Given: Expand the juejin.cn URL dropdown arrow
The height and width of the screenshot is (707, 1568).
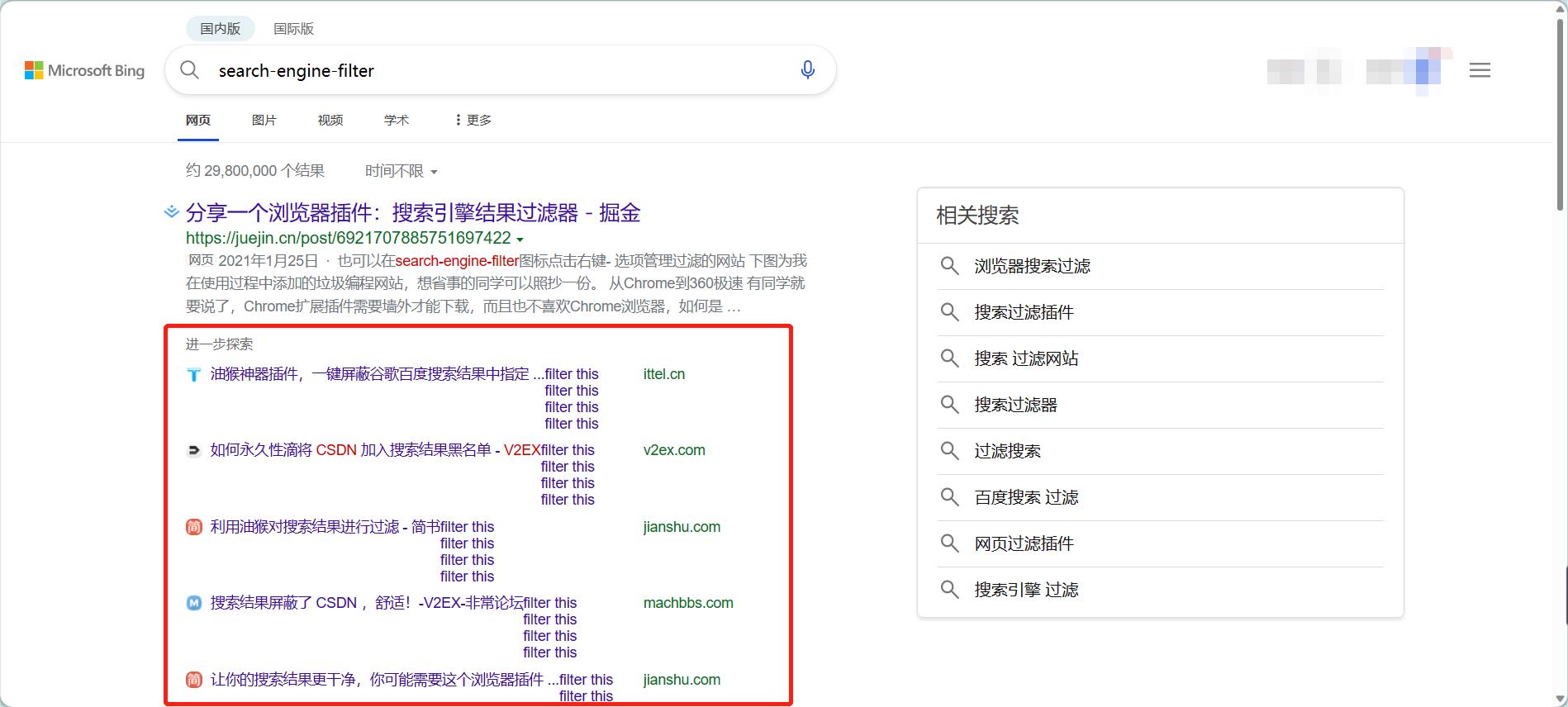Looking at the screenshot, I should pos(520,240).
